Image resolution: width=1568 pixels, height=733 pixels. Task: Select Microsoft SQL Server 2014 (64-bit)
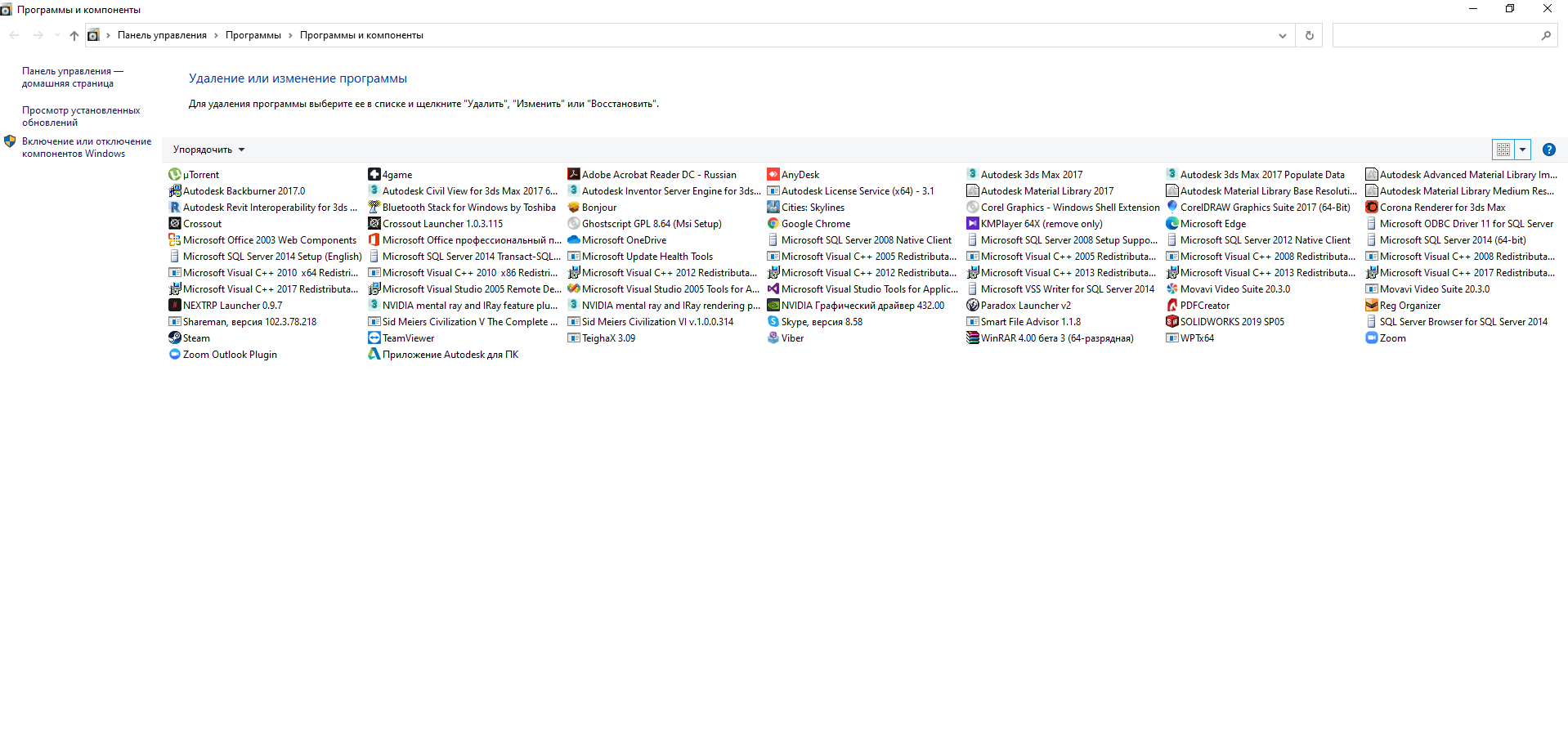1446,239
